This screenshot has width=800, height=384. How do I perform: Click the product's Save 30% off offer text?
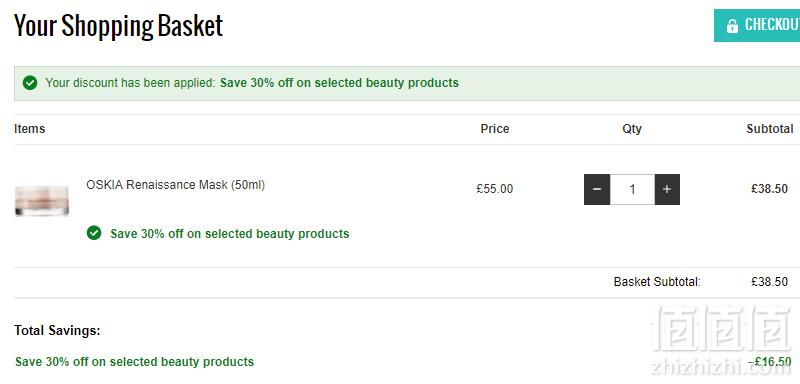click(230, 234)
